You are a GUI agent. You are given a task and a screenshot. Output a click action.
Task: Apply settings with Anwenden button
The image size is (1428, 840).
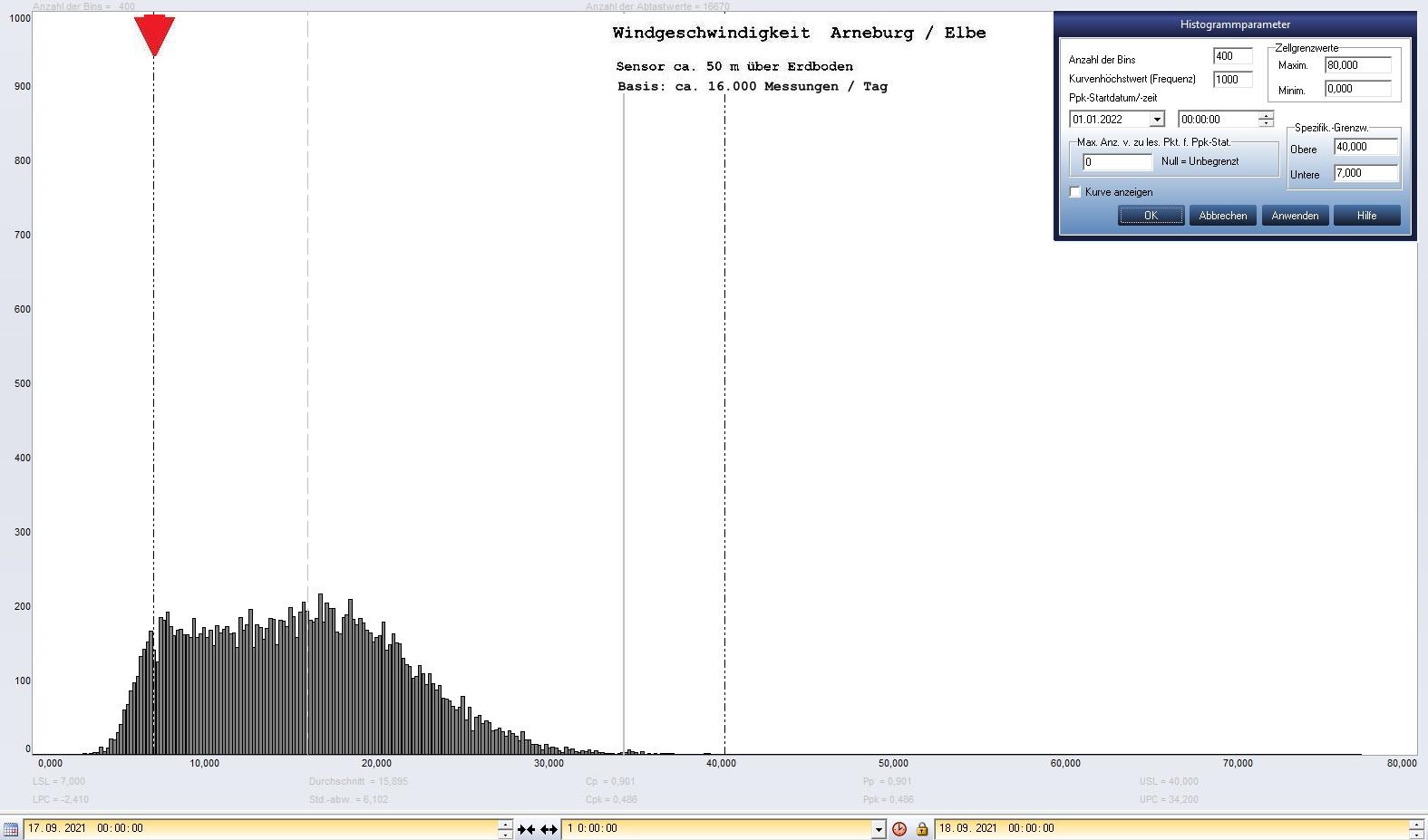tap(1294, 216)
